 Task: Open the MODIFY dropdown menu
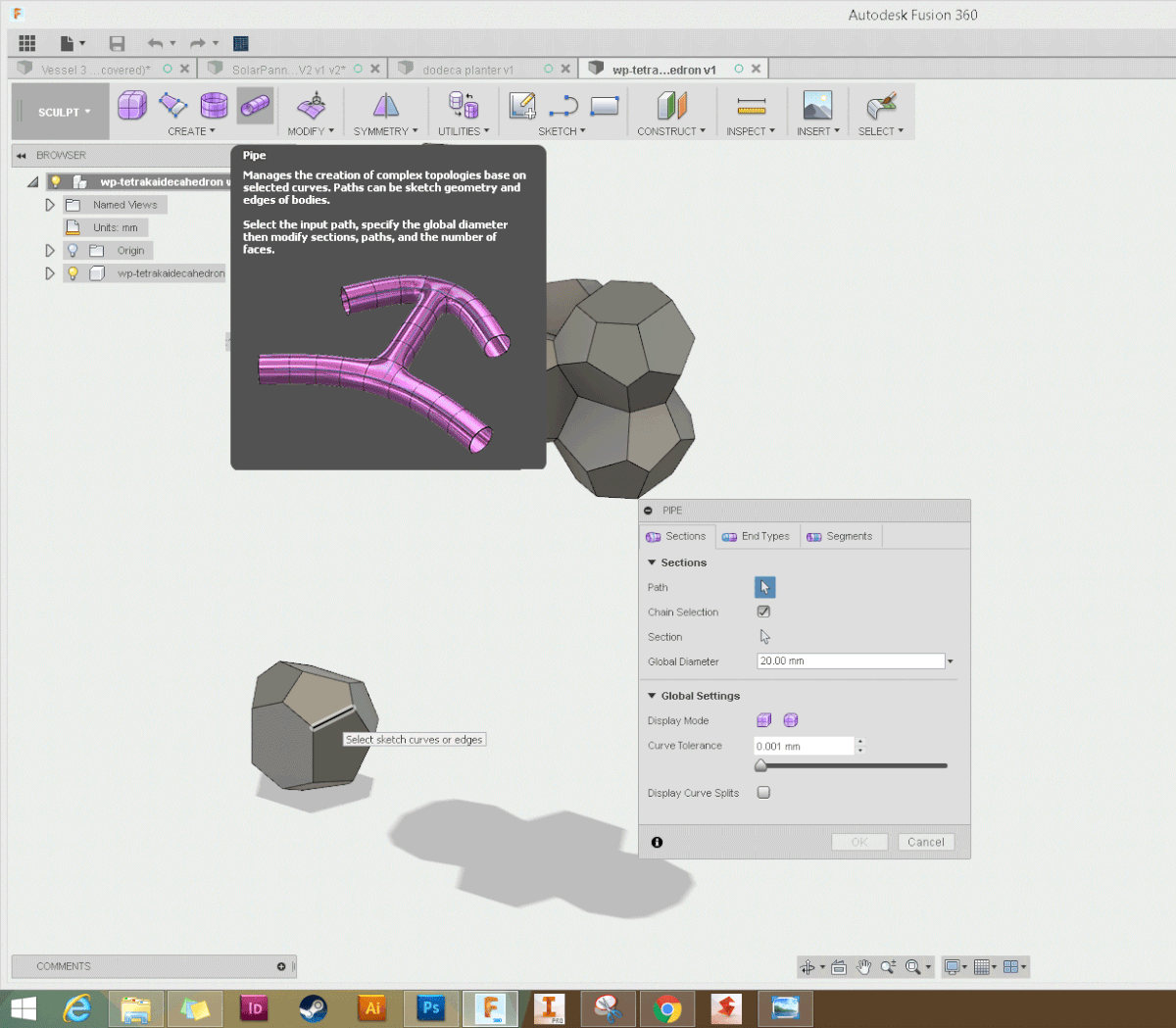click(x=311, y=131)
